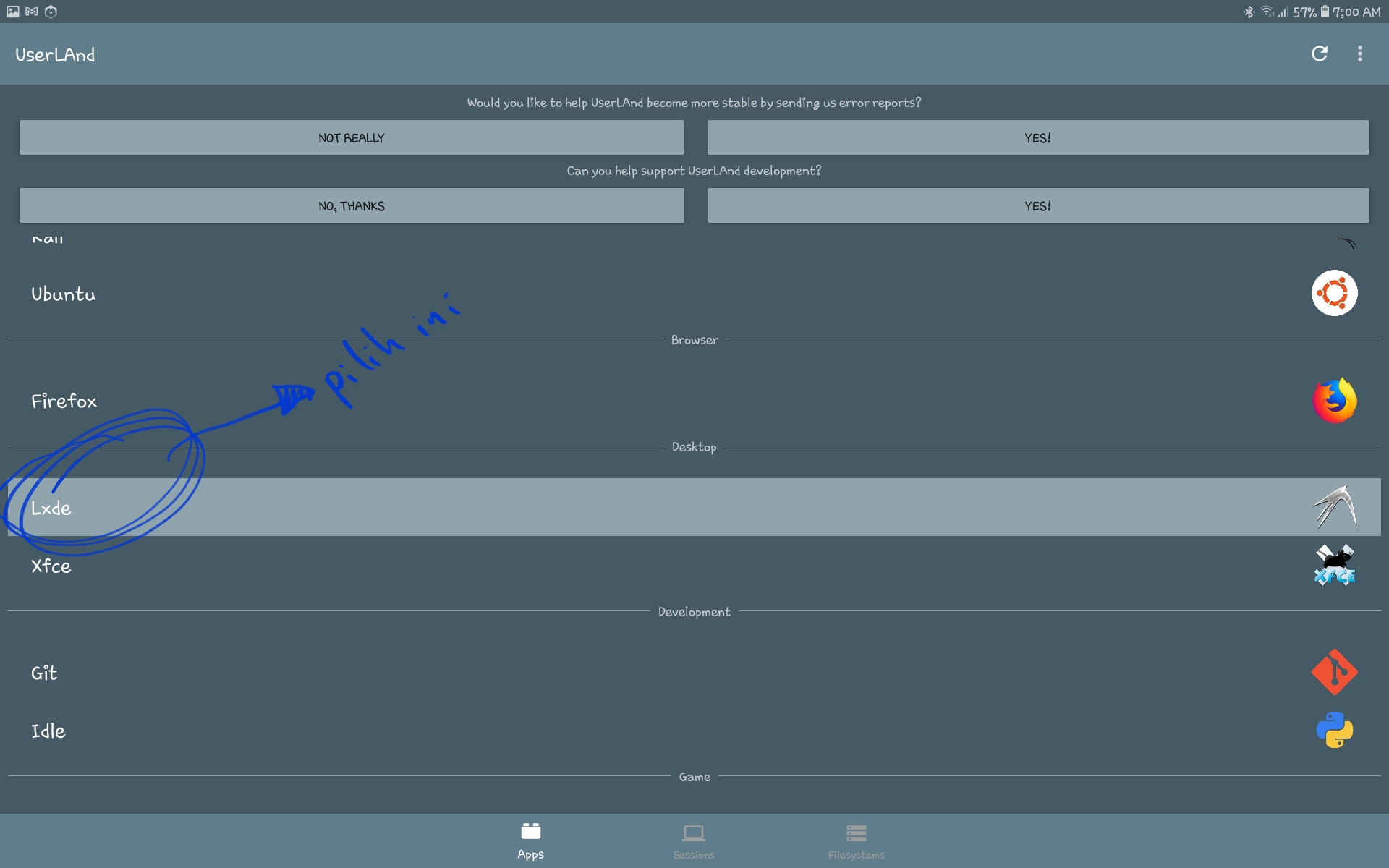Agree to support development YES! button

tap(1038, 205)
